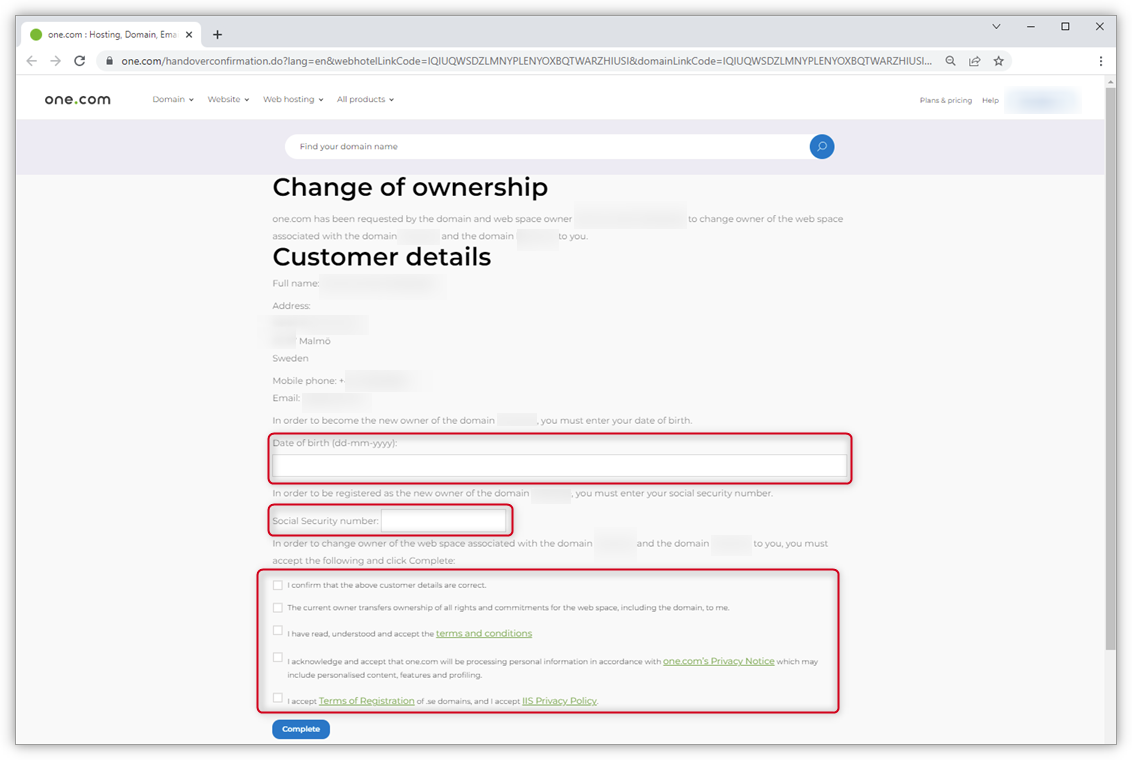The width and height of the screenshot is (1132, 760).
Task: Open the Help menu item
Action: (x=990, y=100)
